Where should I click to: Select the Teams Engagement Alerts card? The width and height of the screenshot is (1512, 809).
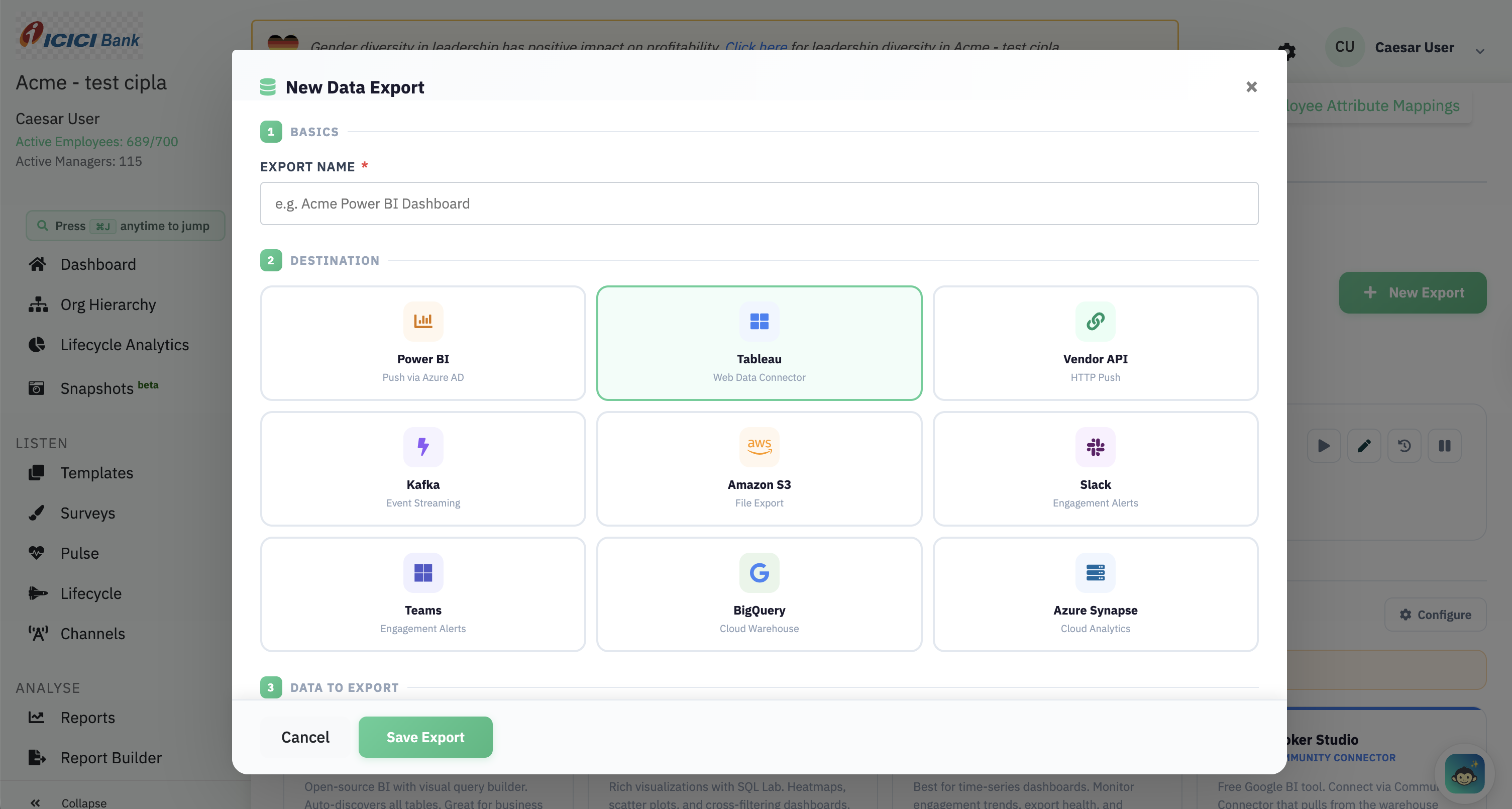(422, 594)
